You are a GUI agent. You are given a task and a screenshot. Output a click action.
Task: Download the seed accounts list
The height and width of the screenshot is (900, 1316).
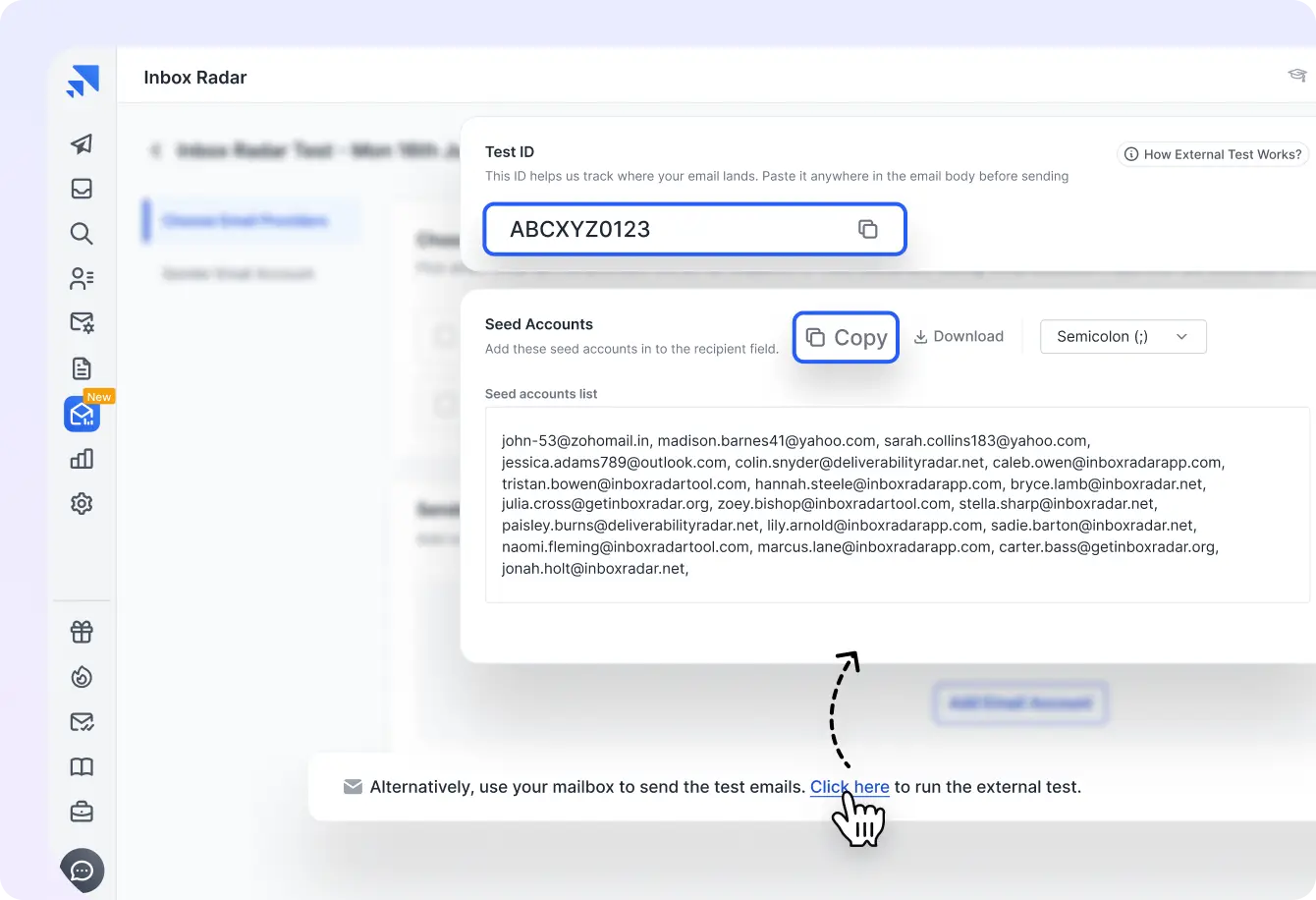click(958, 336)
